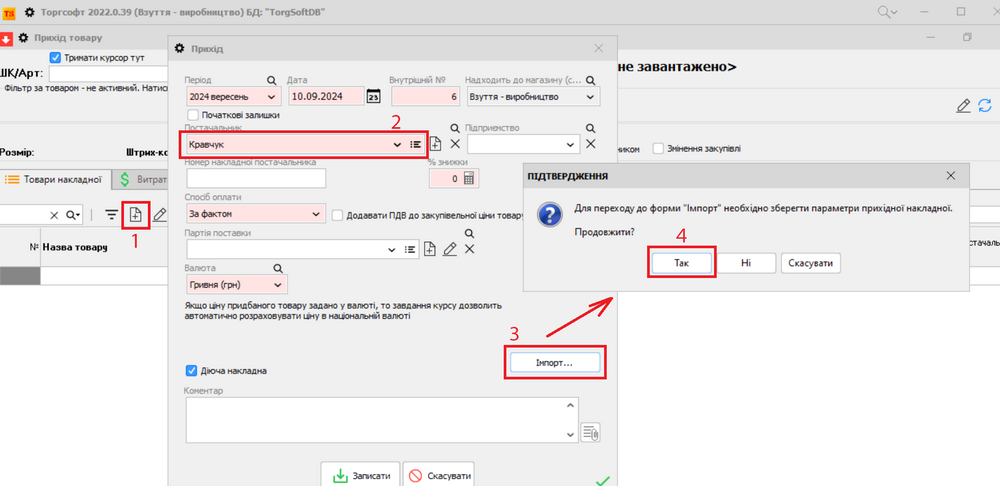
Task: Click the add new document icon in toolbar
Action: (135, 214)
